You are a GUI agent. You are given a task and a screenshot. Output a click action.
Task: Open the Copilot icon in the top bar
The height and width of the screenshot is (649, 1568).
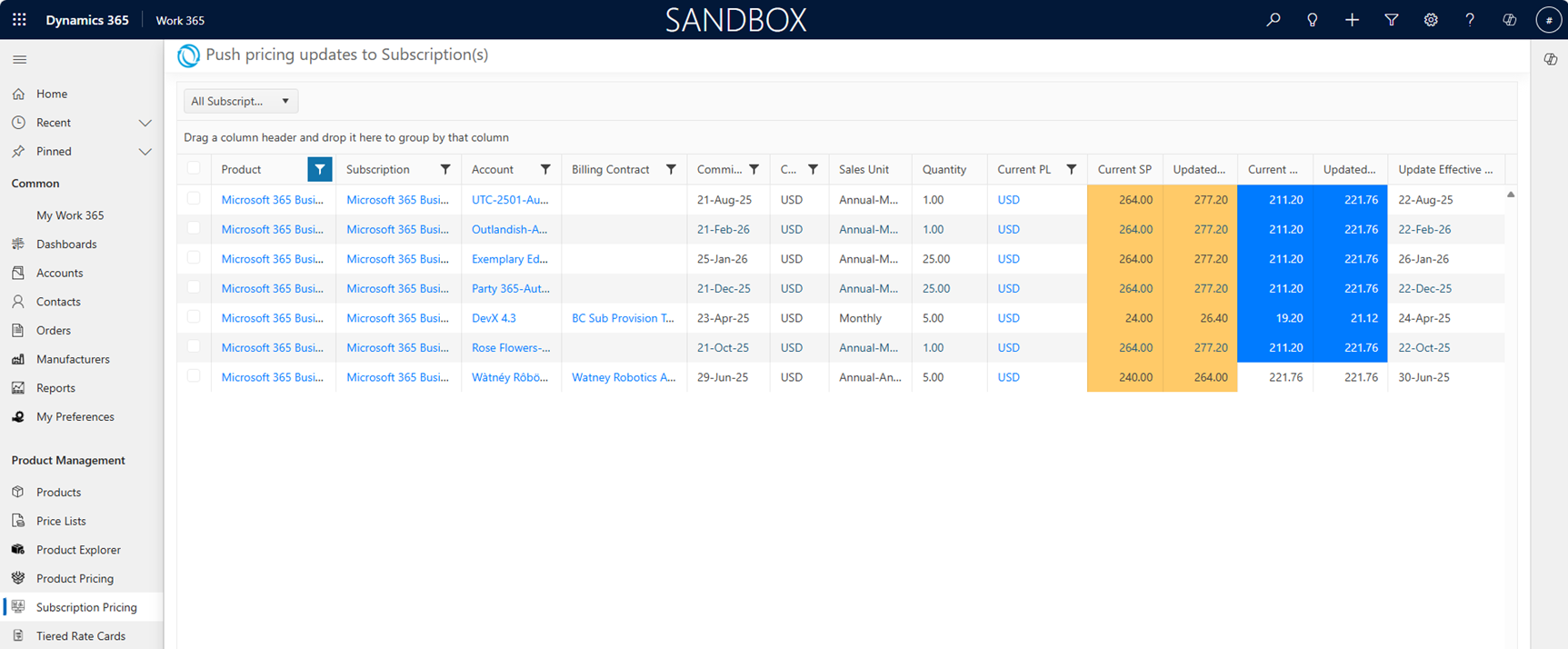click(1510, 19)
